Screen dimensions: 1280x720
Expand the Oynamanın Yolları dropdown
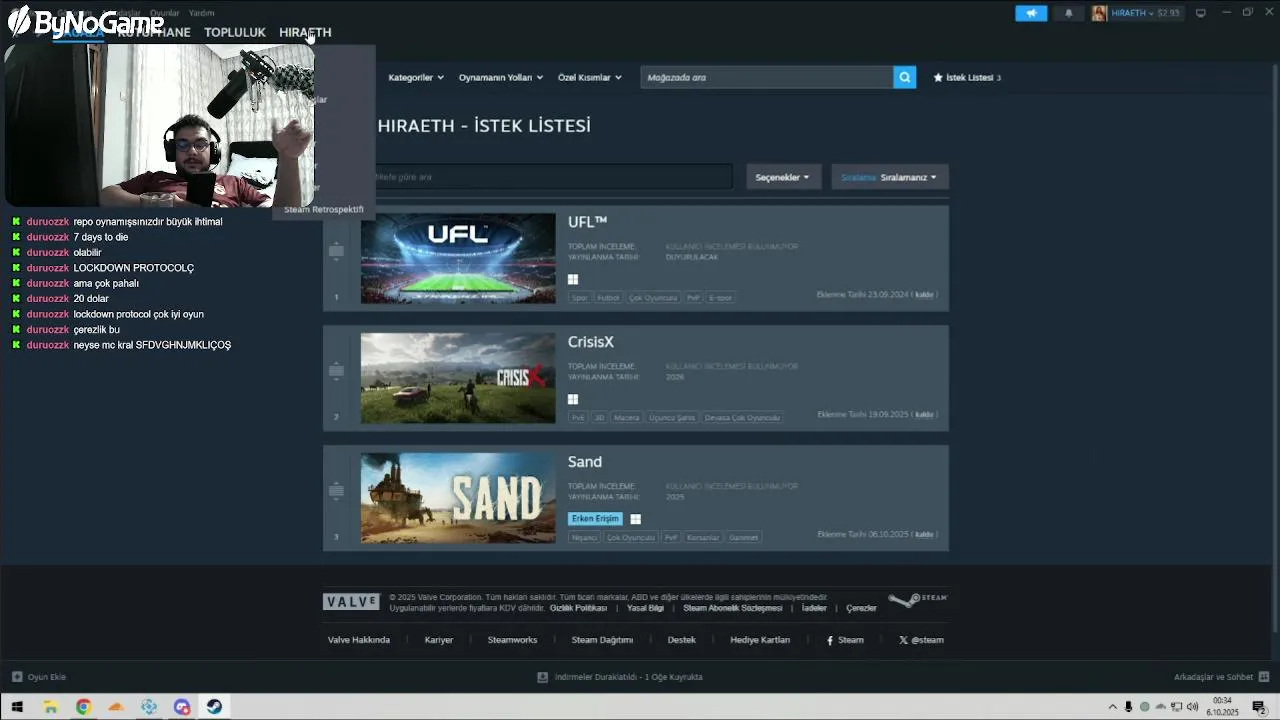coord(501,77)
